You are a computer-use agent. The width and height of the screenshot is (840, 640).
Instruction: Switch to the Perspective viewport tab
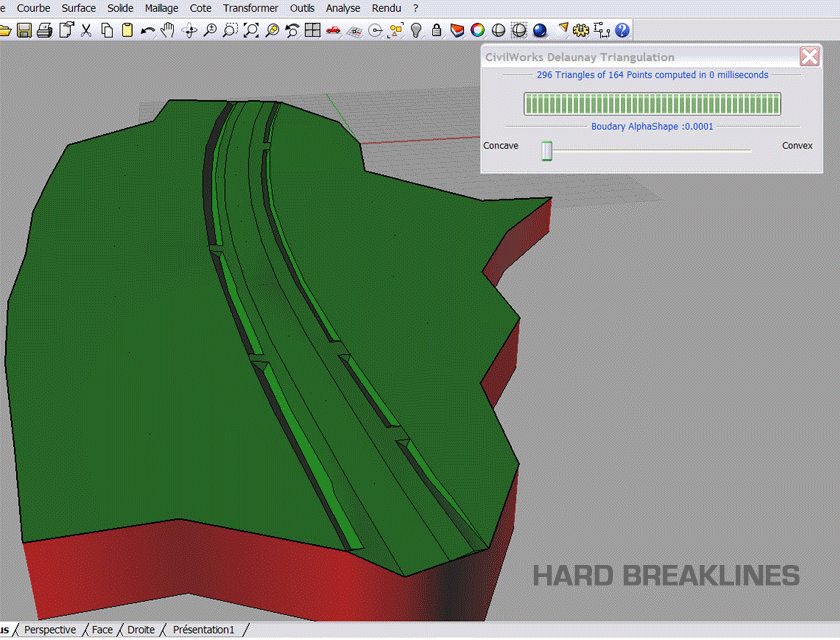tap(50, 630)
